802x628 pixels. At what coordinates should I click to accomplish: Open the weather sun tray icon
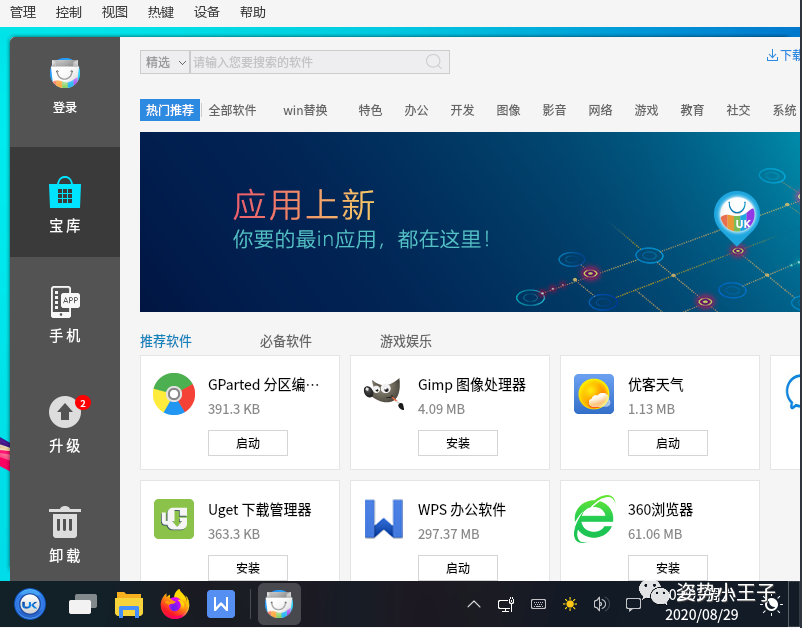point(570,604)
